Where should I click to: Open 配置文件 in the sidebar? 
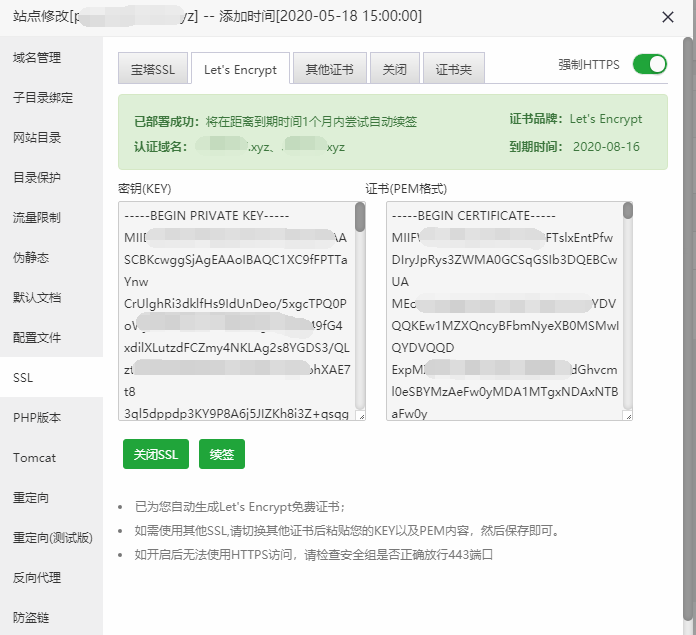pos(37,338)
